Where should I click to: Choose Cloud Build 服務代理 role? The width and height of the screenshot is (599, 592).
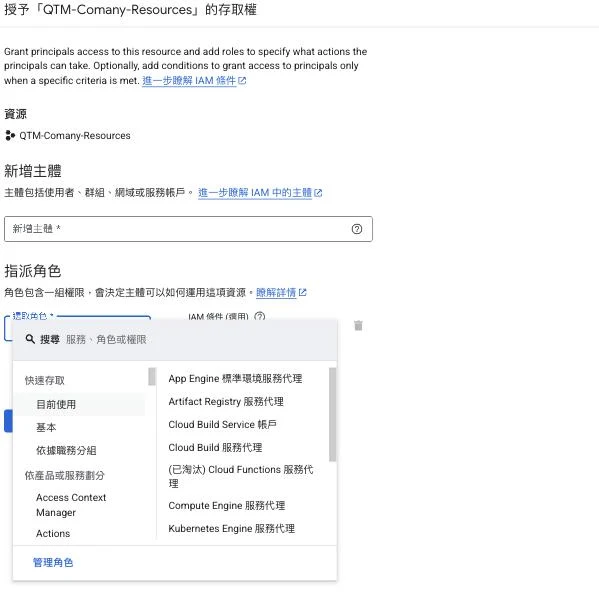tap(215, 447)
